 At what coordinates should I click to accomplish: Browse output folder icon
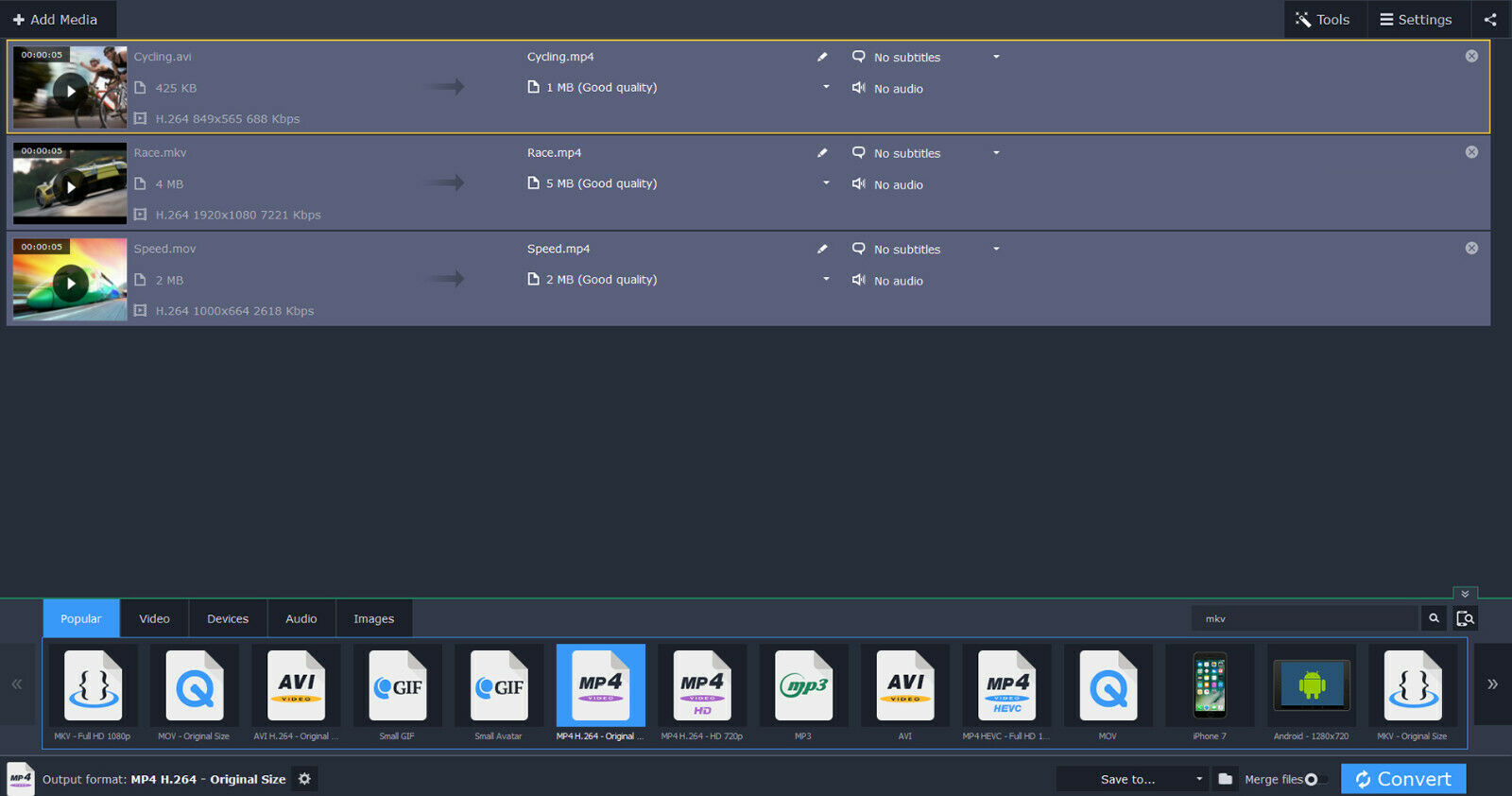[1225, 779]
